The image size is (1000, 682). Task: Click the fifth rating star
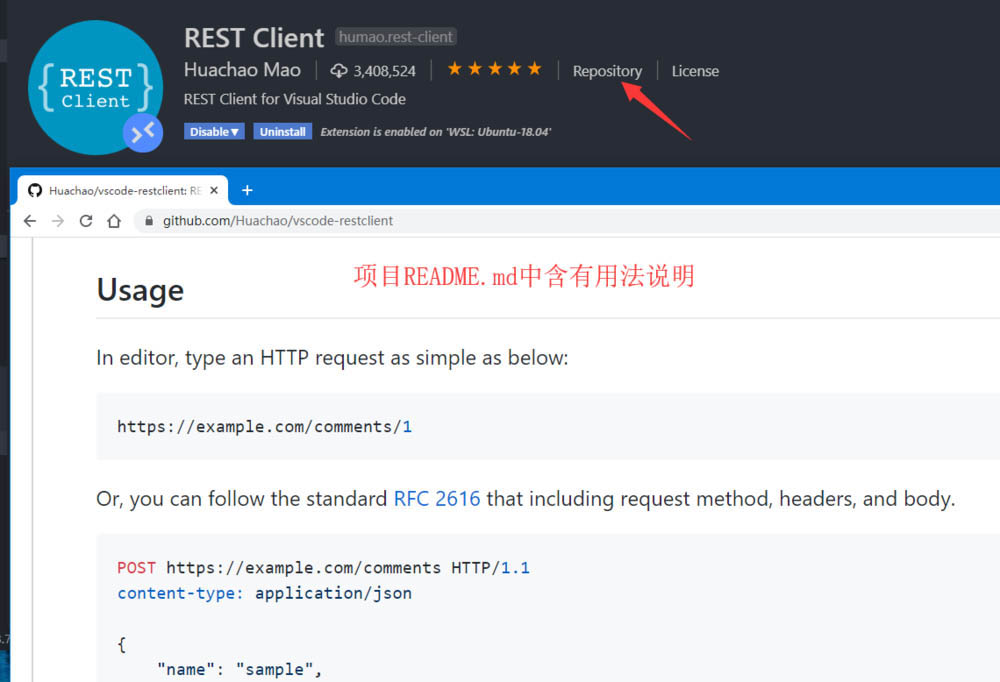537,70
